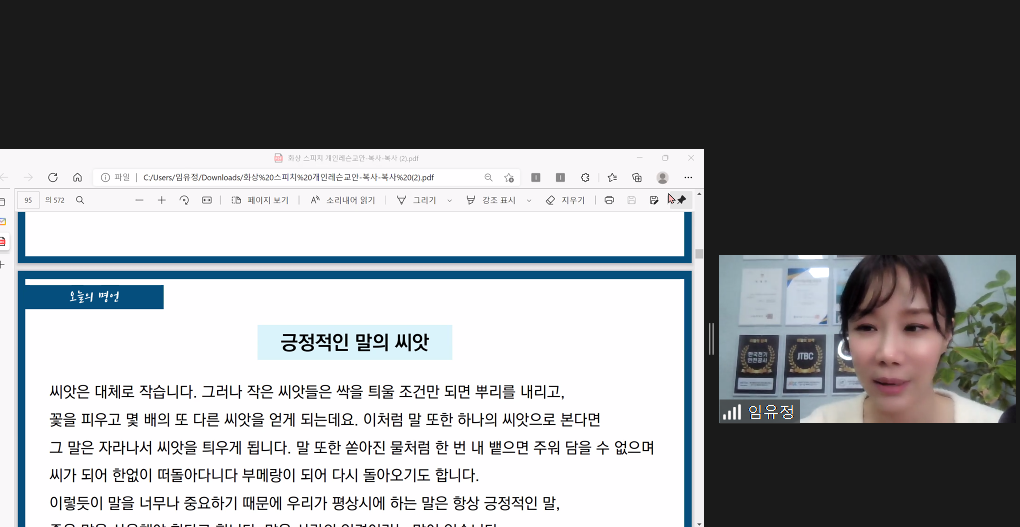Fit PDF to page width

[x=207, y=200]
